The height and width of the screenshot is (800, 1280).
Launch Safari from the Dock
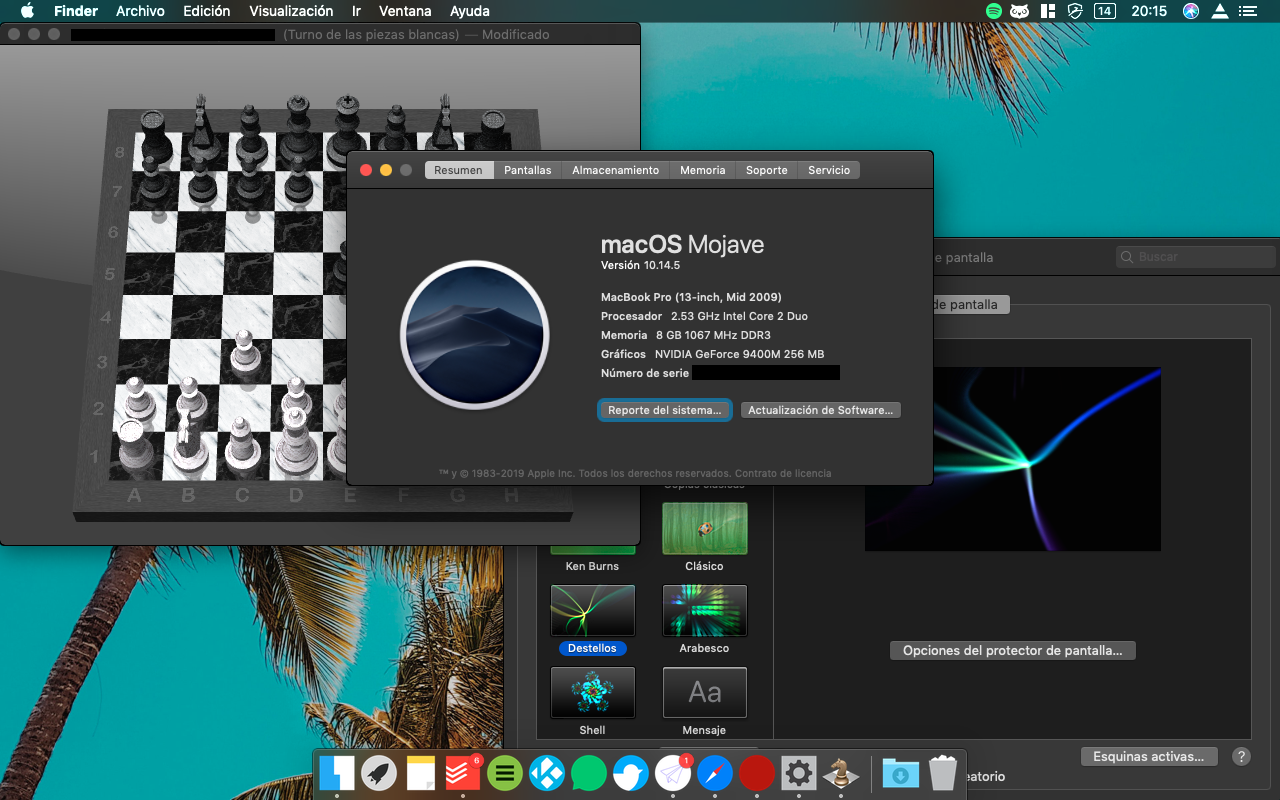click(715, 772)
